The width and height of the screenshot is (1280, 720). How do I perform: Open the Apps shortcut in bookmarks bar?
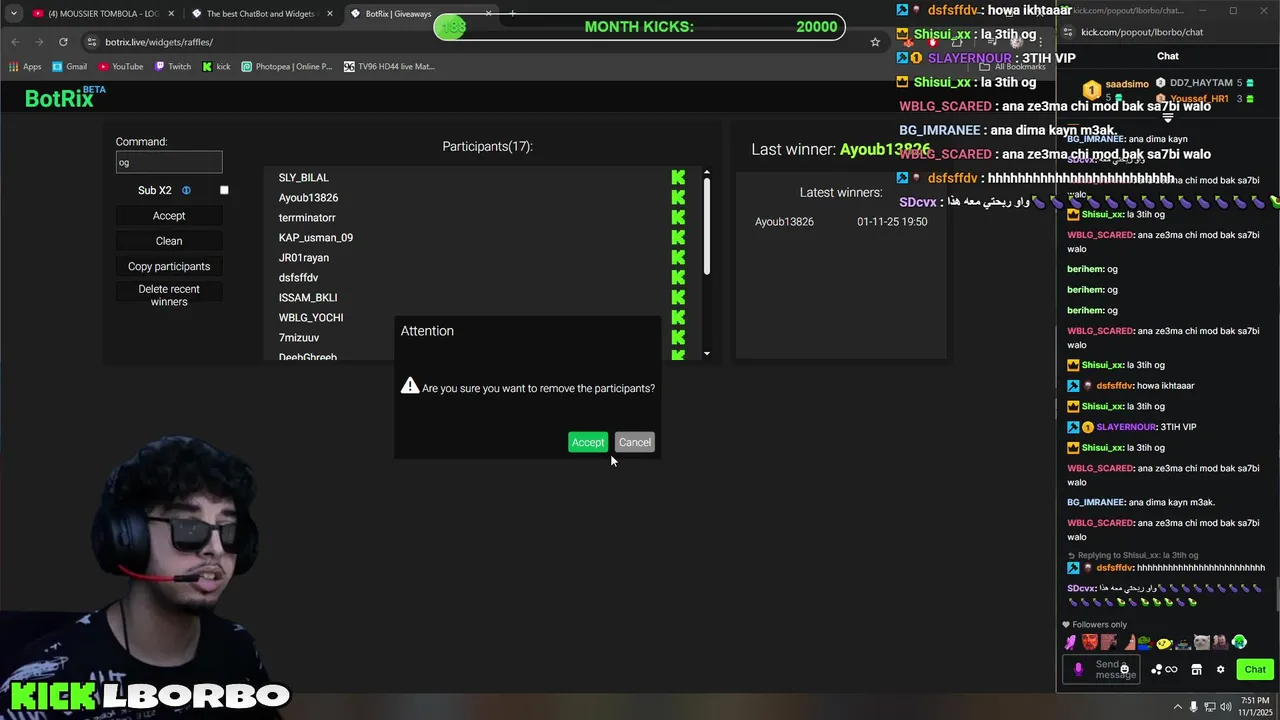tap(25, 67)
